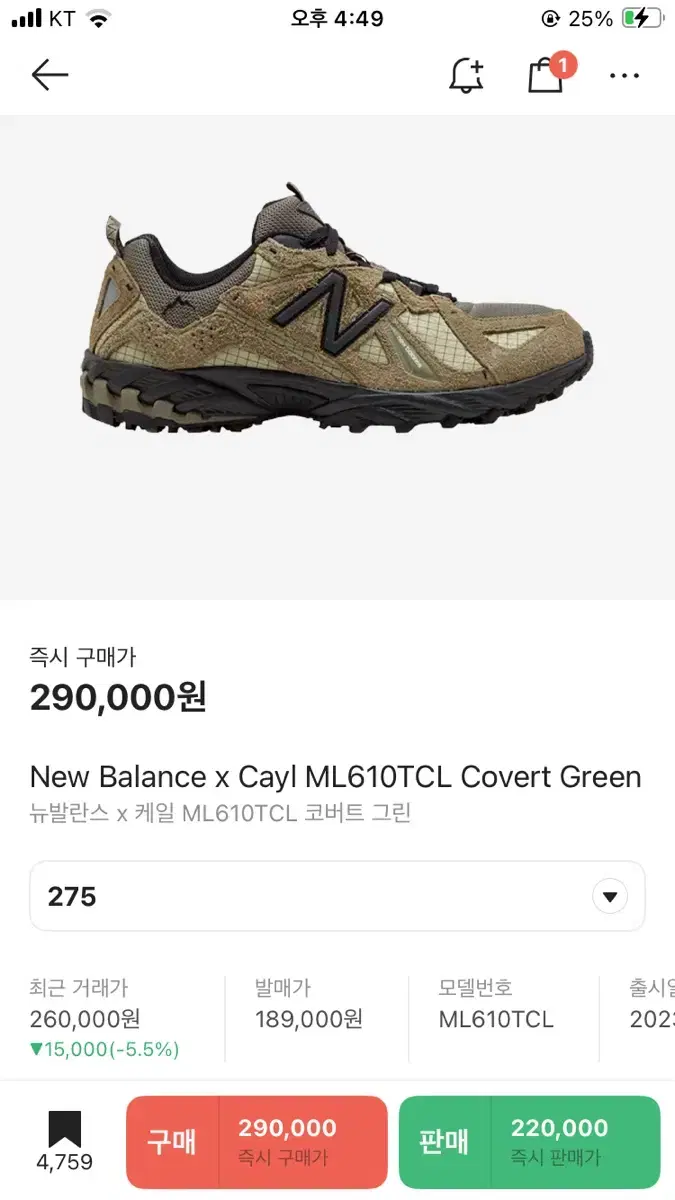Open the shopping bag with badge
This screenshot has height=1200, width=675.
coord(546,76)
